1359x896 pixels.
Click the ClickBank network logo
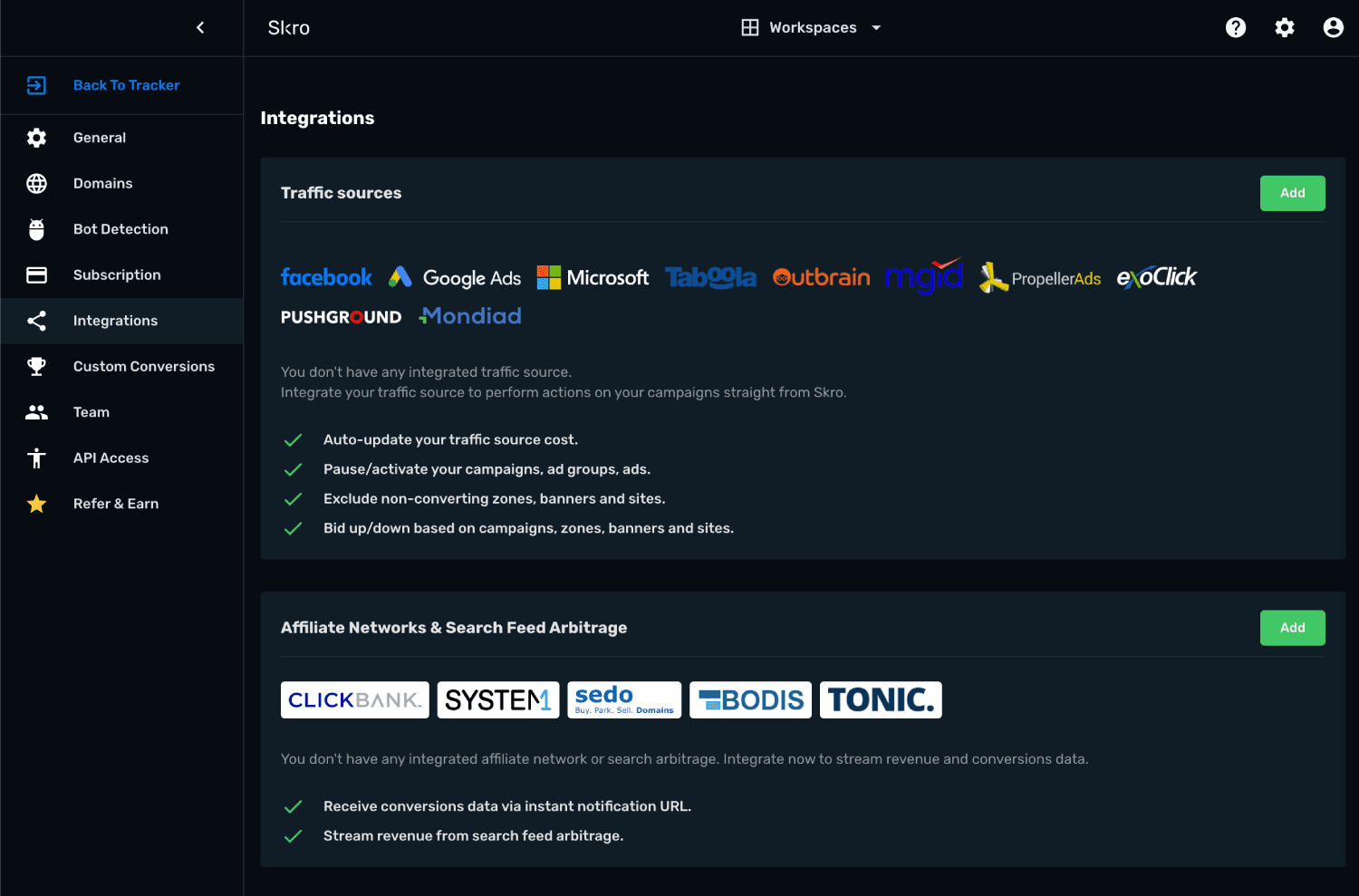[x=355, y=700]
